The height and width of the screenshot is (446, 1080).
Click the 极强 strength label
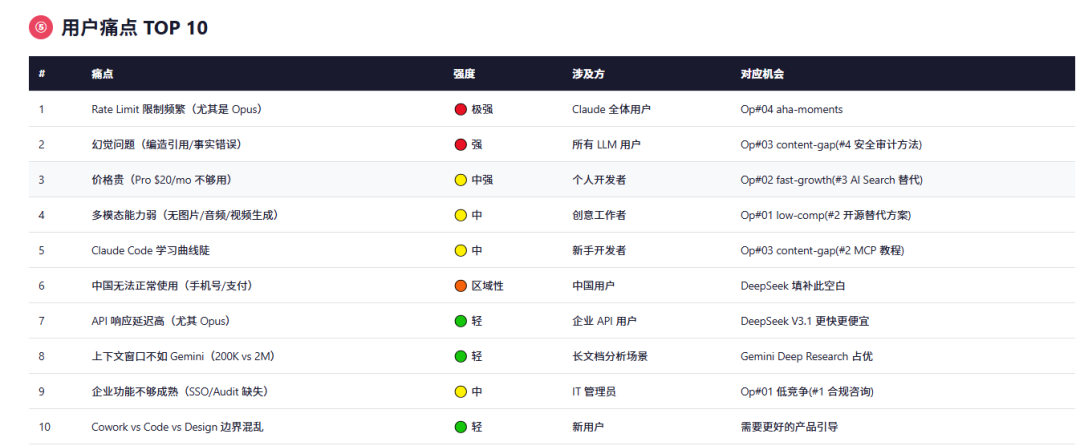482,109
